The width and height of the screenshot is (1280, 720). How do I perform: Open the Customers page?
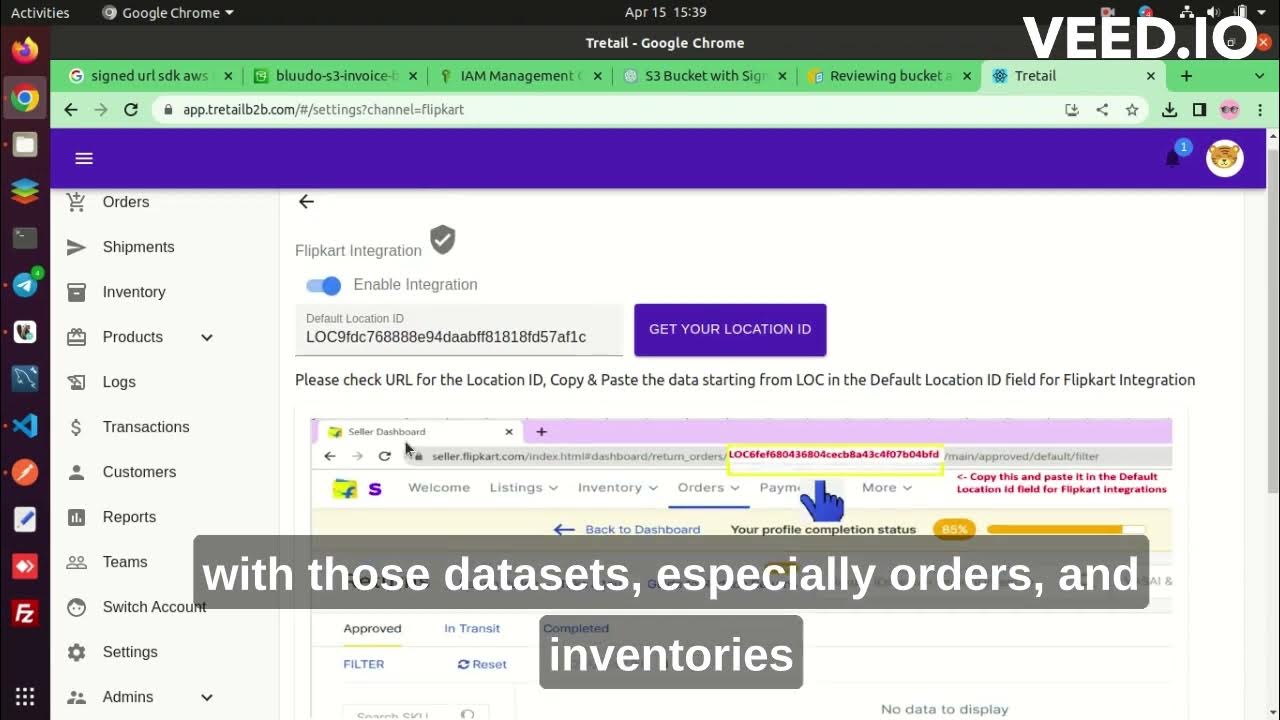tap(139, 472)
